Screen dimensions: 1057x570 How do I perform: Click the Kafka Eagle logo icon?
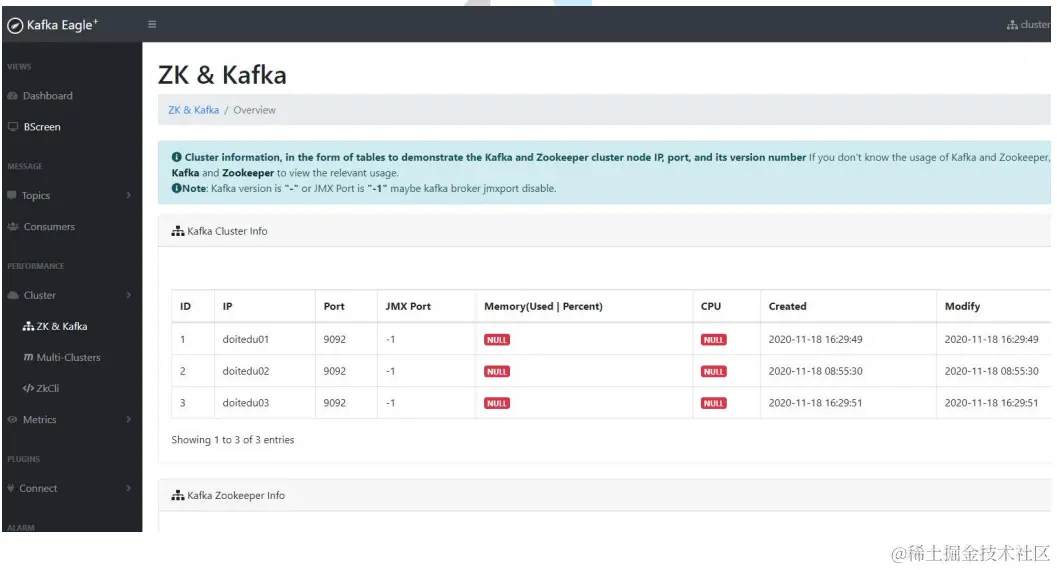coord(15,26)
